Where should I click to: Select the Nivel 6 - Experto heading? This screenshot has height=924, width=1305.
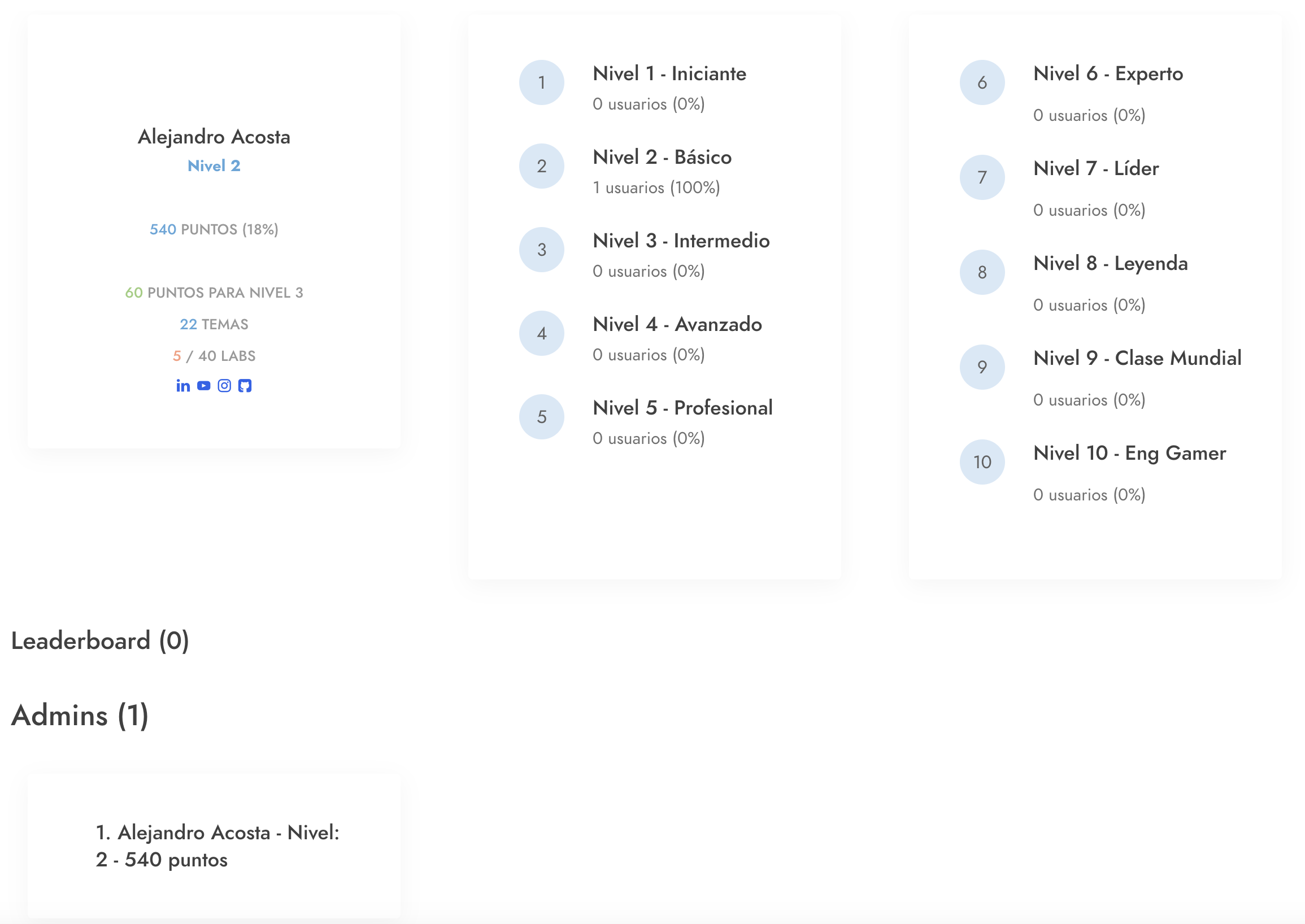pos(1108,74)
